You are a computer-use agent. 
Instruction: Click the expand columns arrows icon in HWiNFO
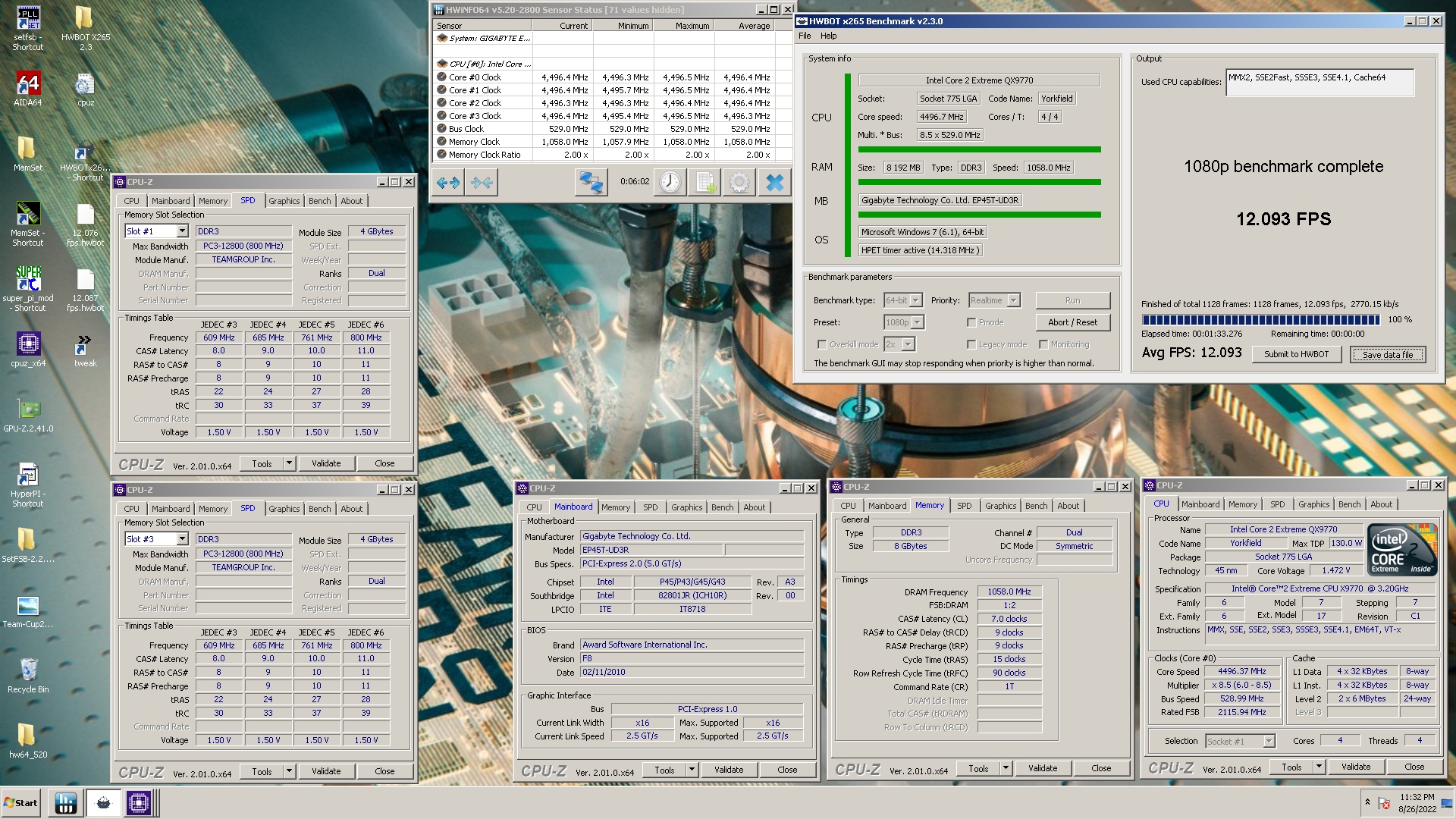point(448,182)
